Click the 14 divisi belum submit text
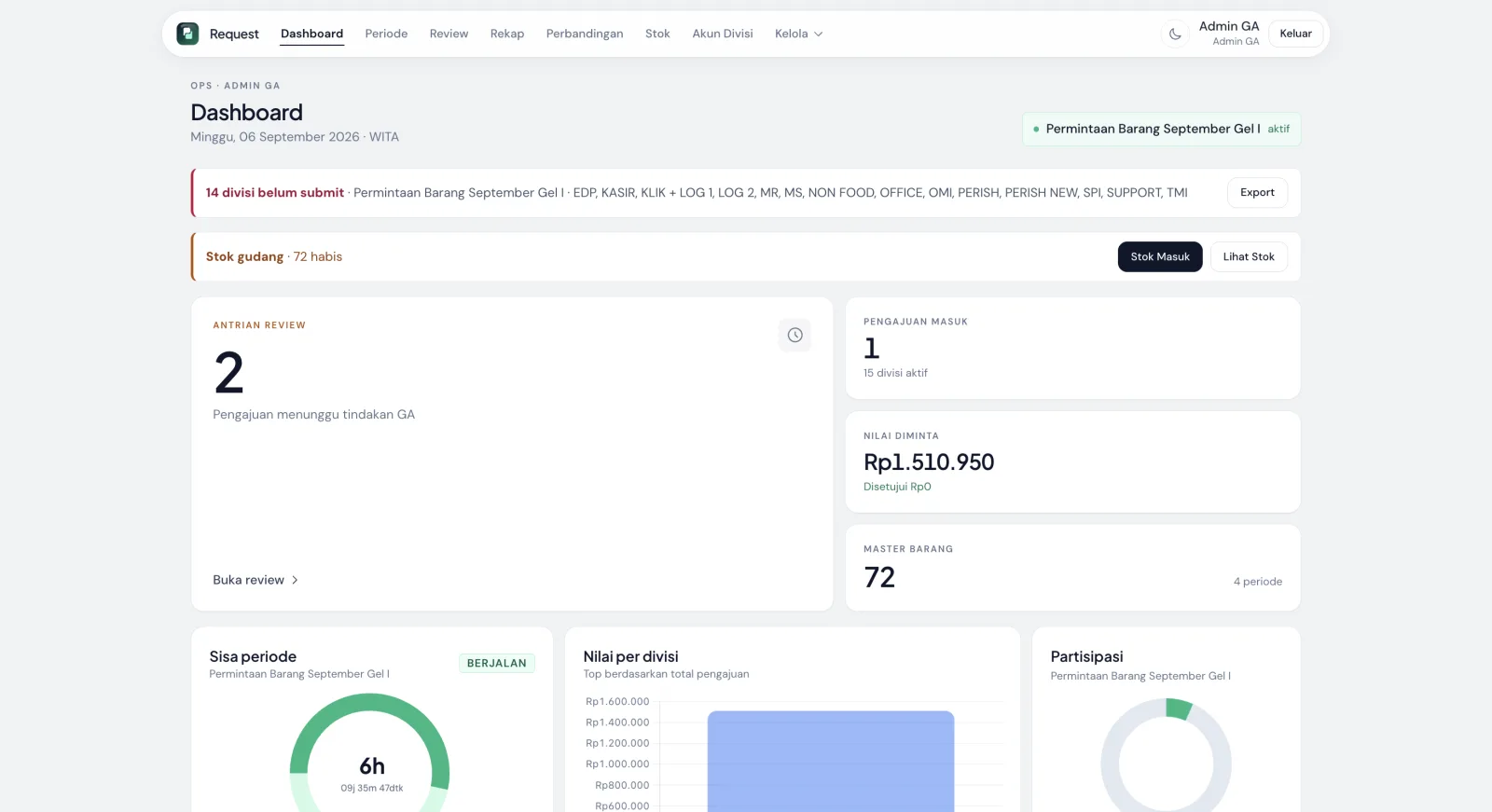Image resolution: width=1492 pixels, height=812 pixels. [x=275, y=193]
